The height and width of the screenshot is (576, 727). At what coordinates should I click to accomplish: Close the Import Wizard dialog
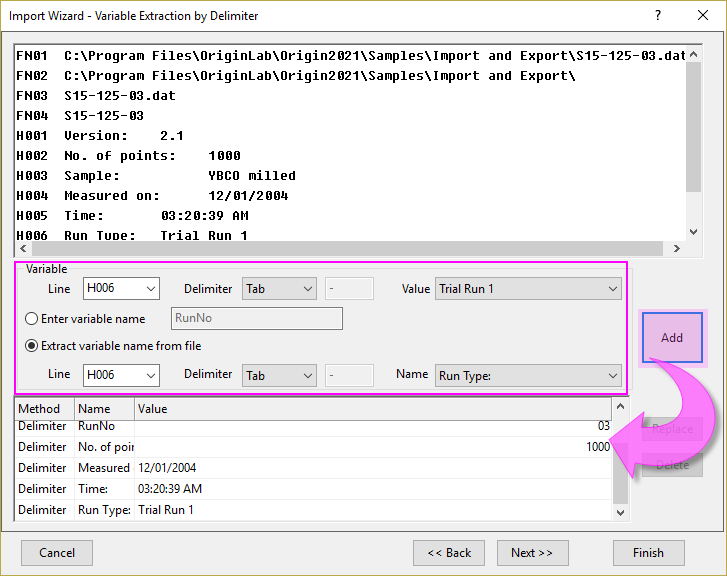point(703,15)
